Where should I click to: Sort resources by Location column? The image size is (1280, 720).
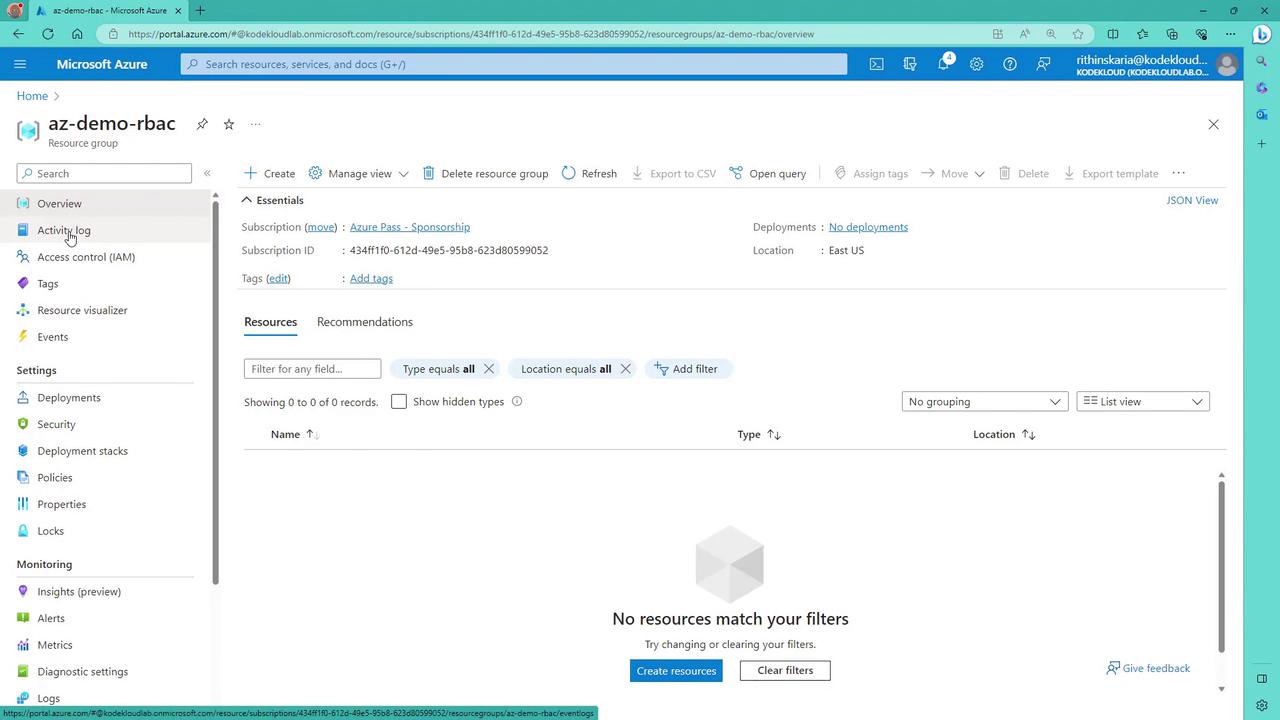[1004, 434]
